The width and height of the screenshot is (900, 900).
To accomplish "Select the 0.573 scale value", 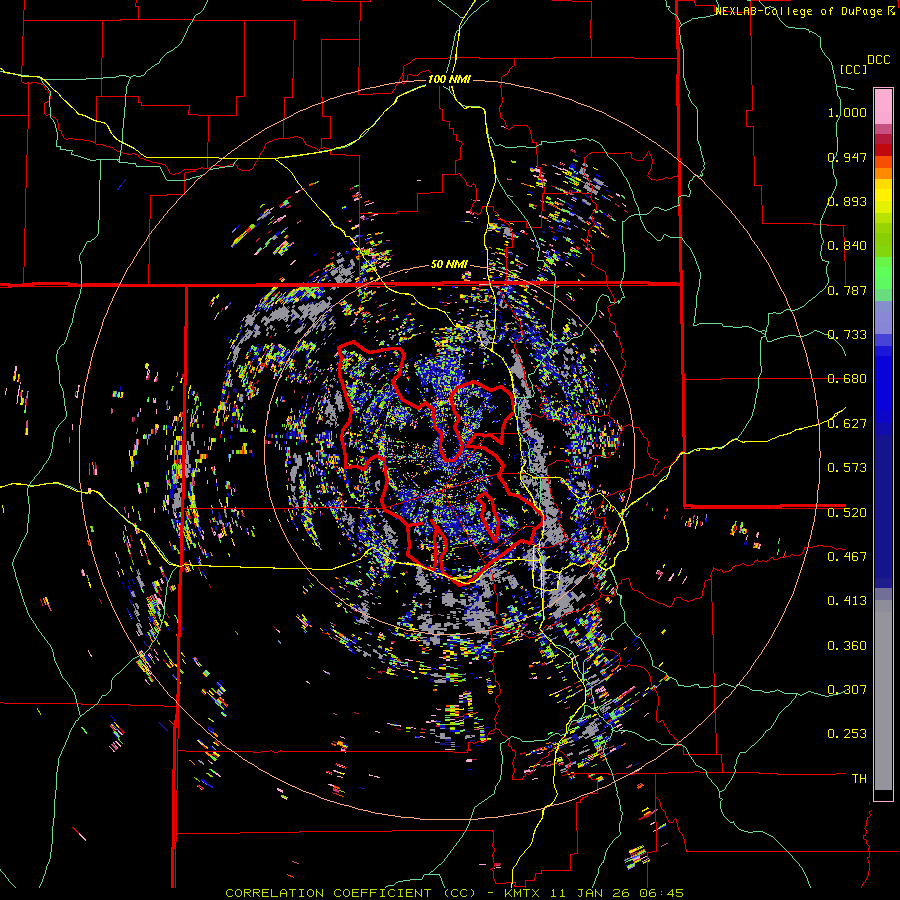I will click(847, 468).
